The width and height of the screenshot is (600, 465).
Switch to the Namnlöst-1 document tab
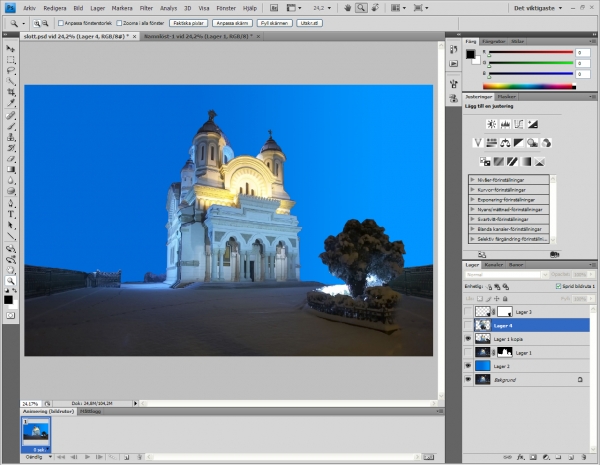click(x=199, y=36)
